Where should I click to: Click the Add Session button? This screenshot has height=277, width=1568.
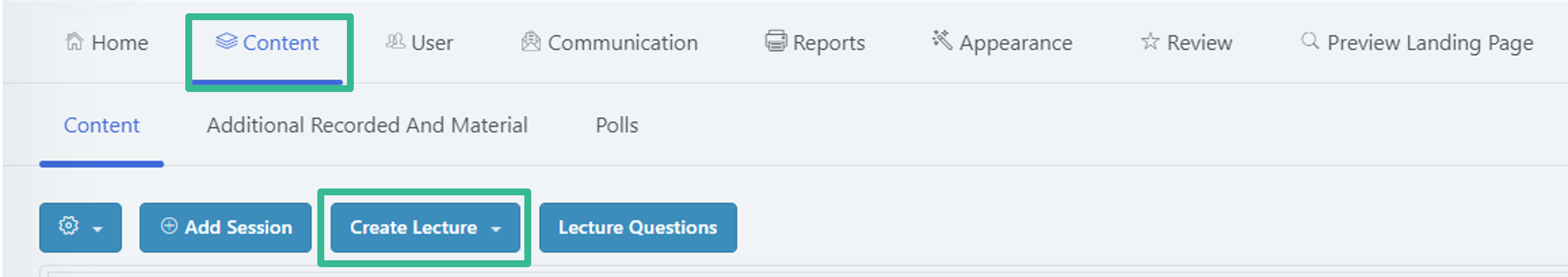[225, 227]
